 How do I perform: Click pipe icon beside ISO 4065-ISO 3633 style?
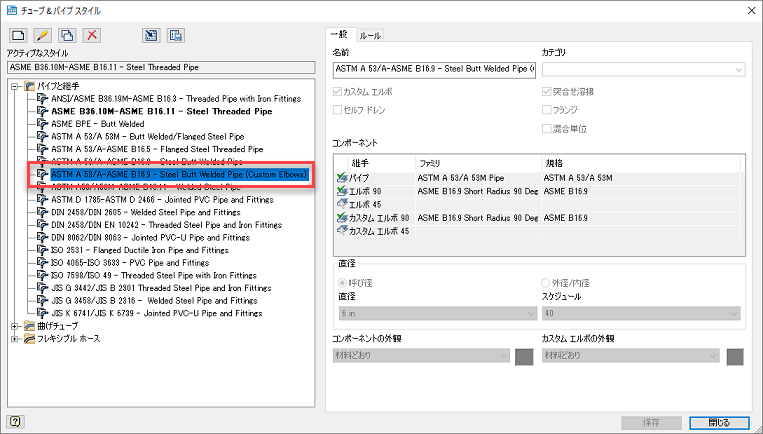point(43,263)
